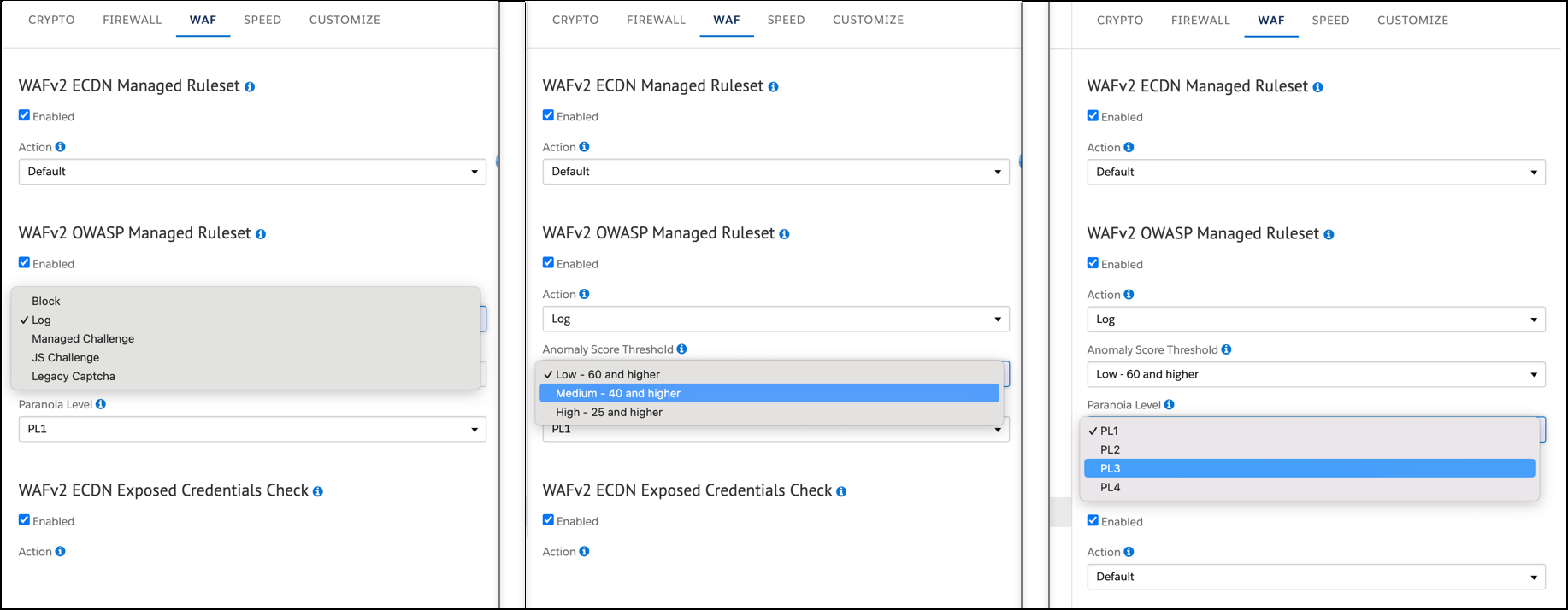Screen dimensions: 1568x610
Task: Click OWASP Action info icon in middle panel
Action: tap(585, 294)
